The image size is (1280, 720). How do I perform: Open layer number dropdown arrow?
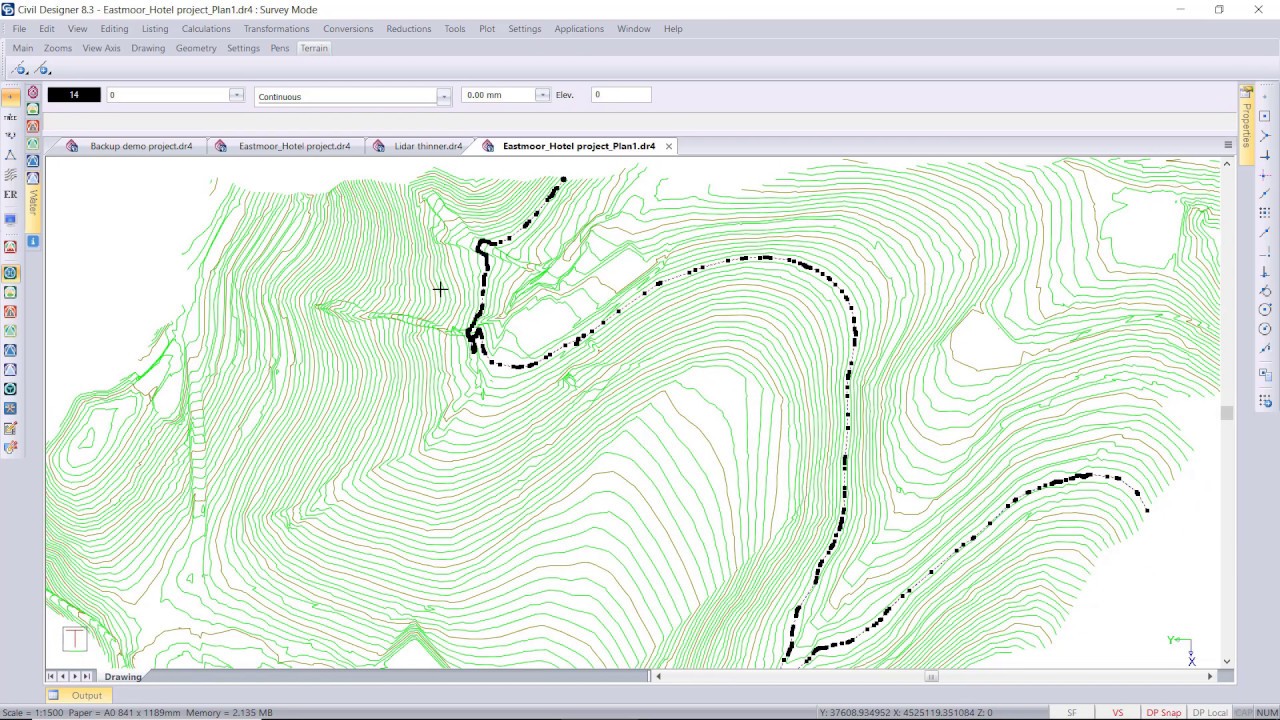point(236,95)
